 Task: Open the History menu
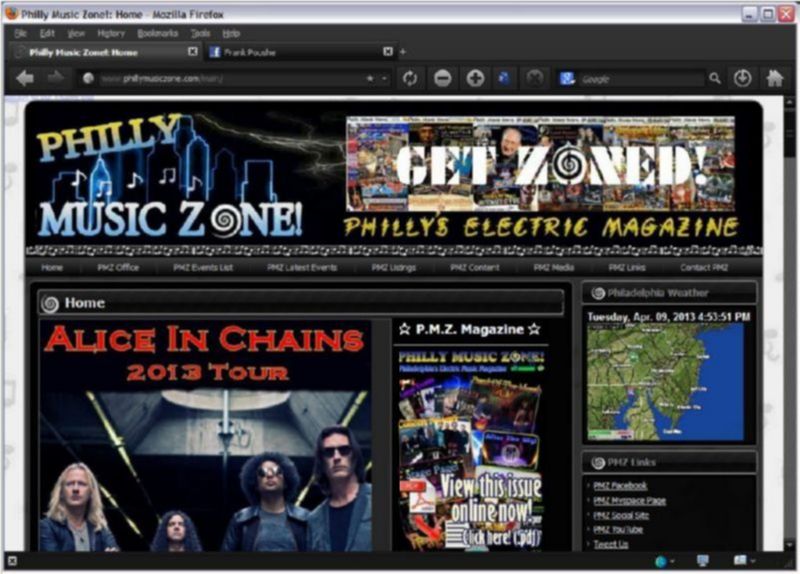(111, 34)
